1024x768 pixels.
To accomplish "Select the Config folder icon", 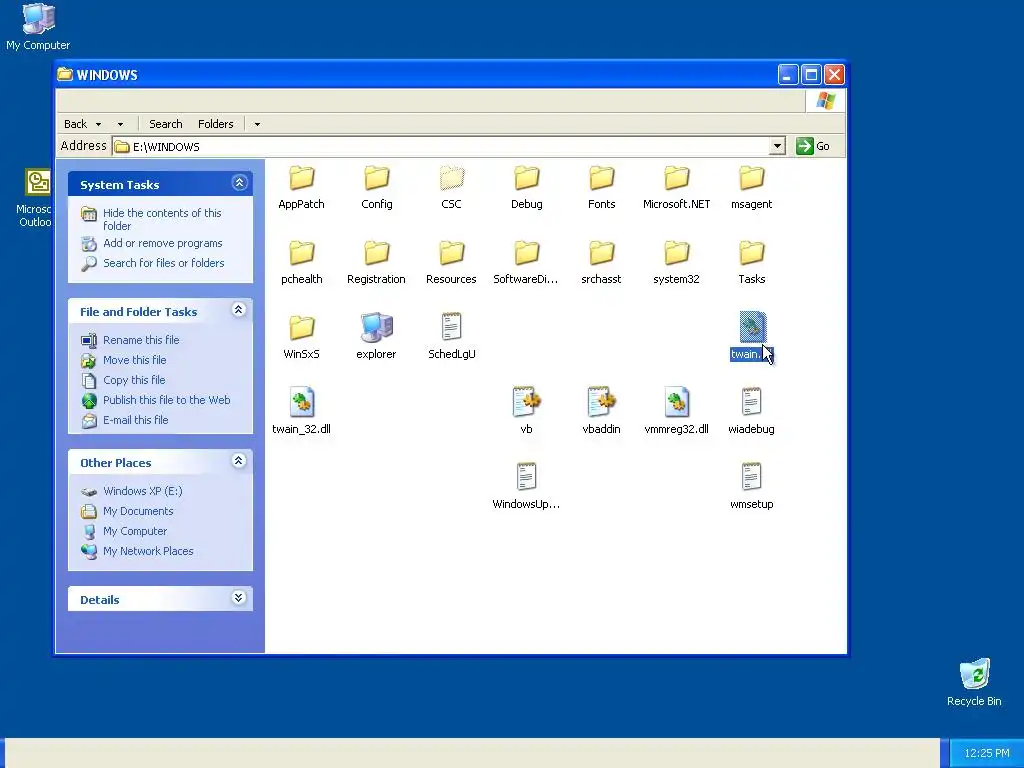I will click(x=377, y=178).
